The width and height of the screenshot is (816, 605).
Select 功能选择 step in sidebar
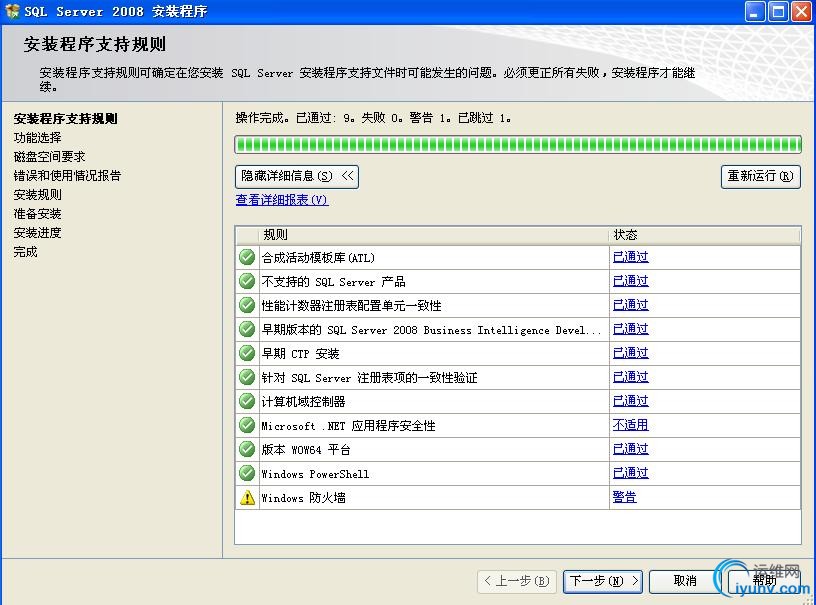37,138
